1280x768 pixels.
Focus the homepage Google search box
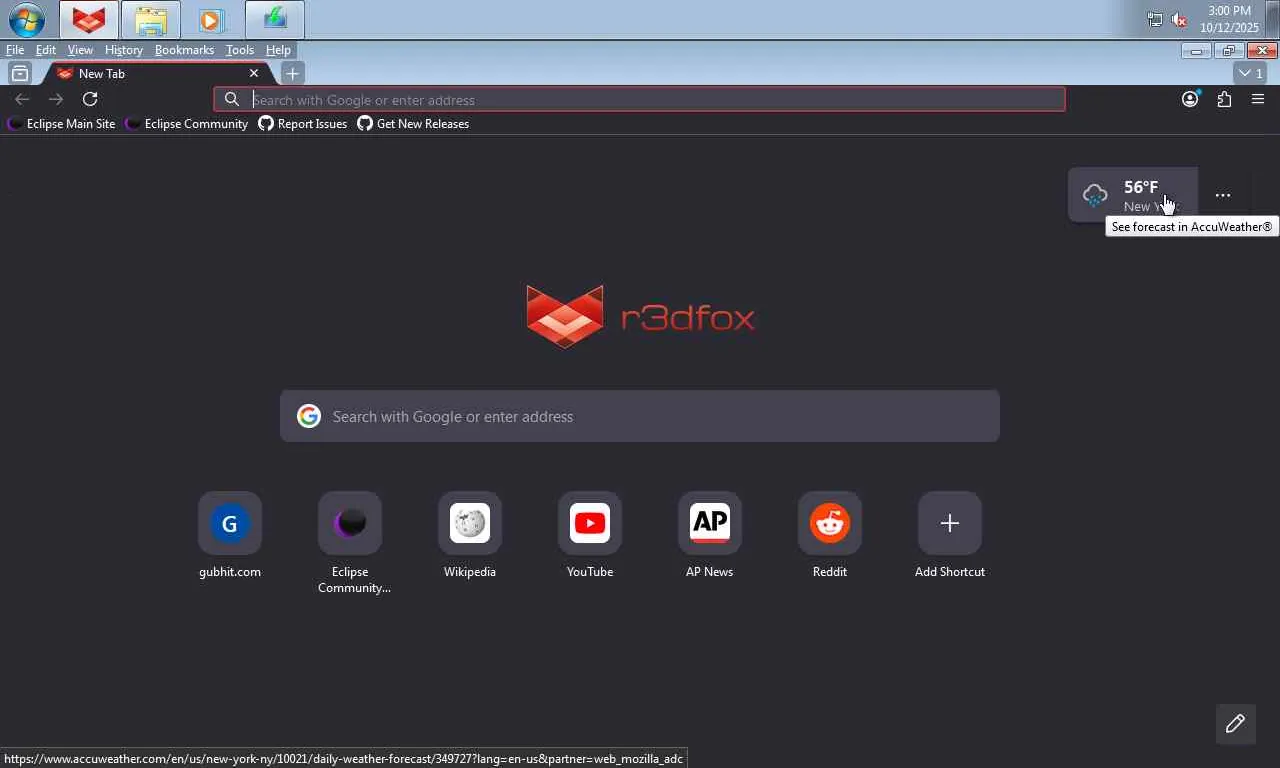pyautogui.click(x=640, y=416)
